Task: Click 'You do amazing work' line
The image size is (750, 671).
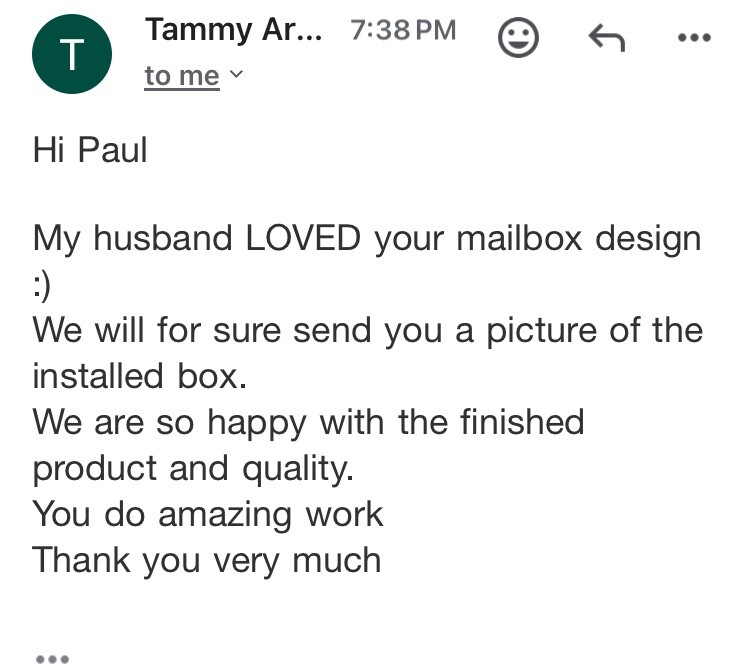Action: [208, 513]
